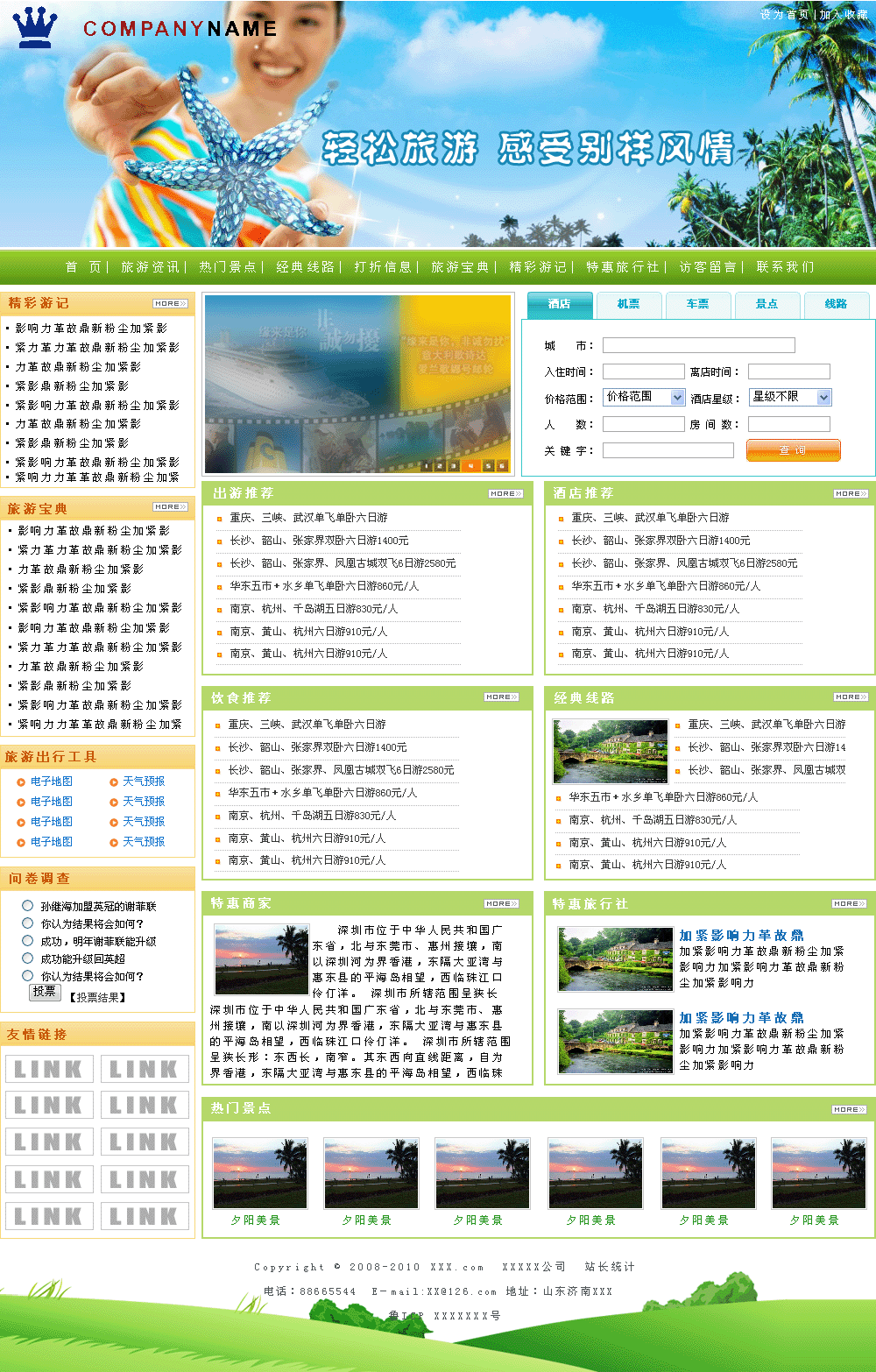
Task: Click the orange 查询 search button
Action: point(793,450)
